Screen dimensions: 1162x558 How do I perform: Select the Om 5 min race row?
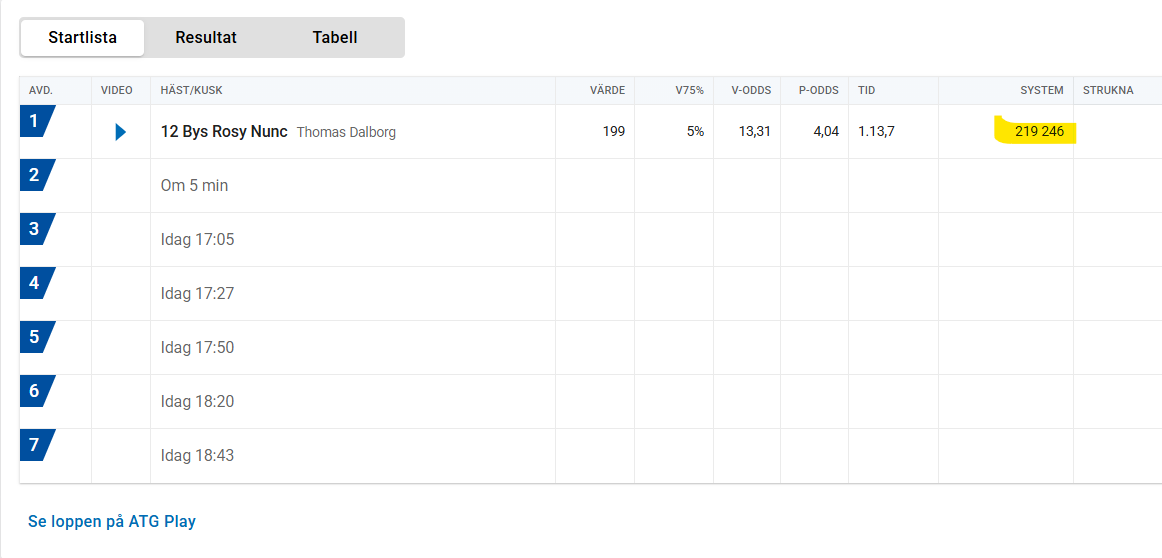click(591, 185)
